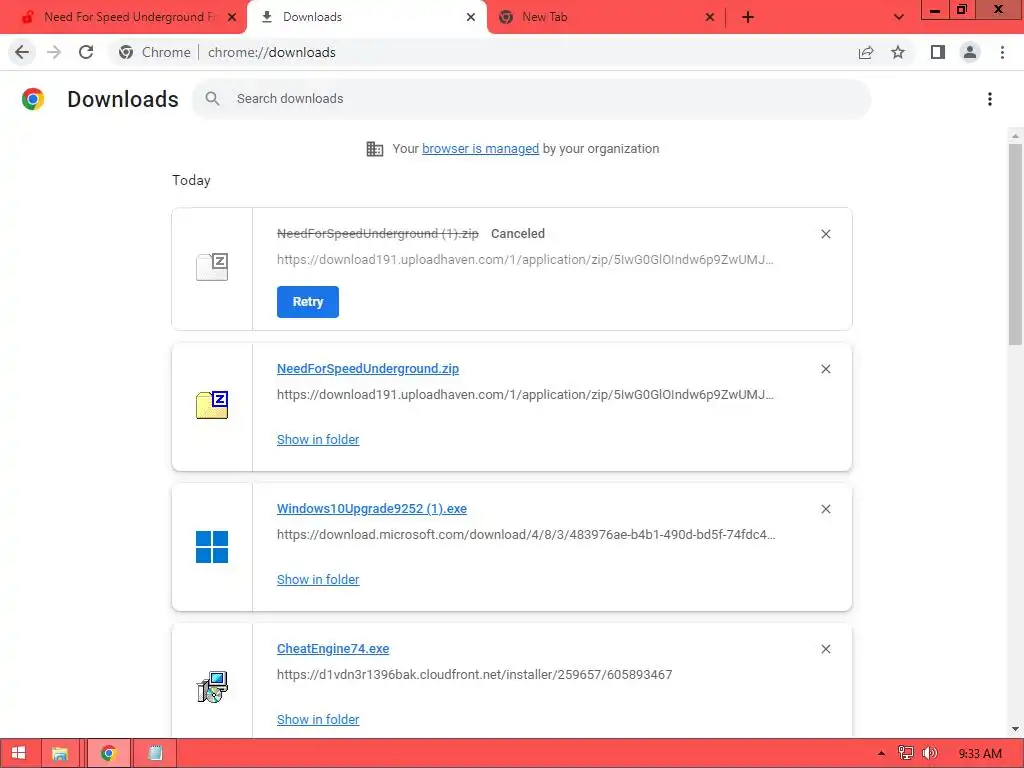Open a new tab with plus button
The height and width of the screenshot is (768, 1024).
tap(748, 17)
